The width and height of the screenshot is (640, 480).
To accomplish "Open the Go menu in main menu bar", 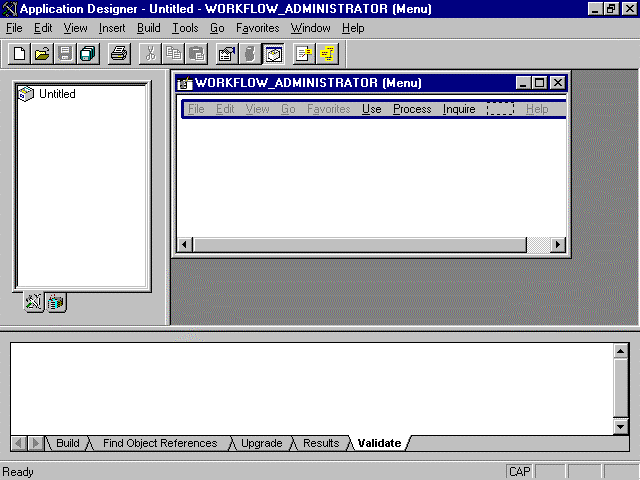I will click(x=217, y=28).
